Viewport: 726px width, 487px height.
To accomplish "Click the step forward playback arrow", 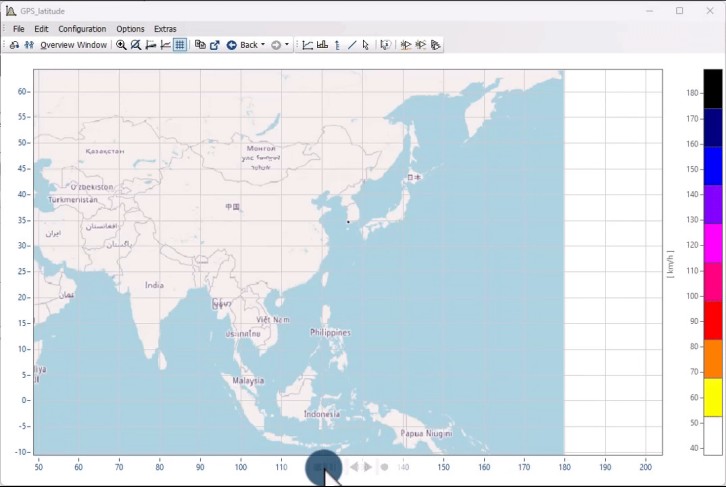I will [x=368, y=467].
